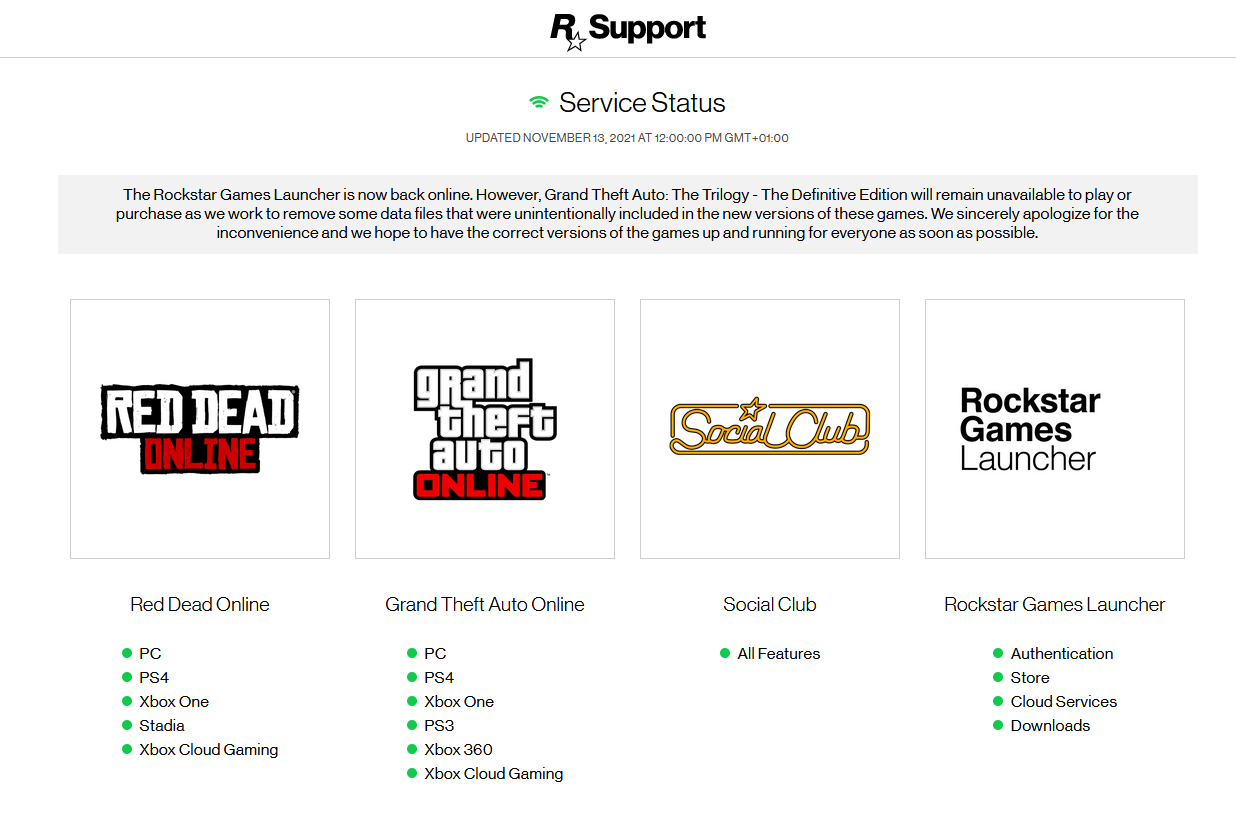
Task: Select All Features status under Social Club
Action: pos(778,653)
